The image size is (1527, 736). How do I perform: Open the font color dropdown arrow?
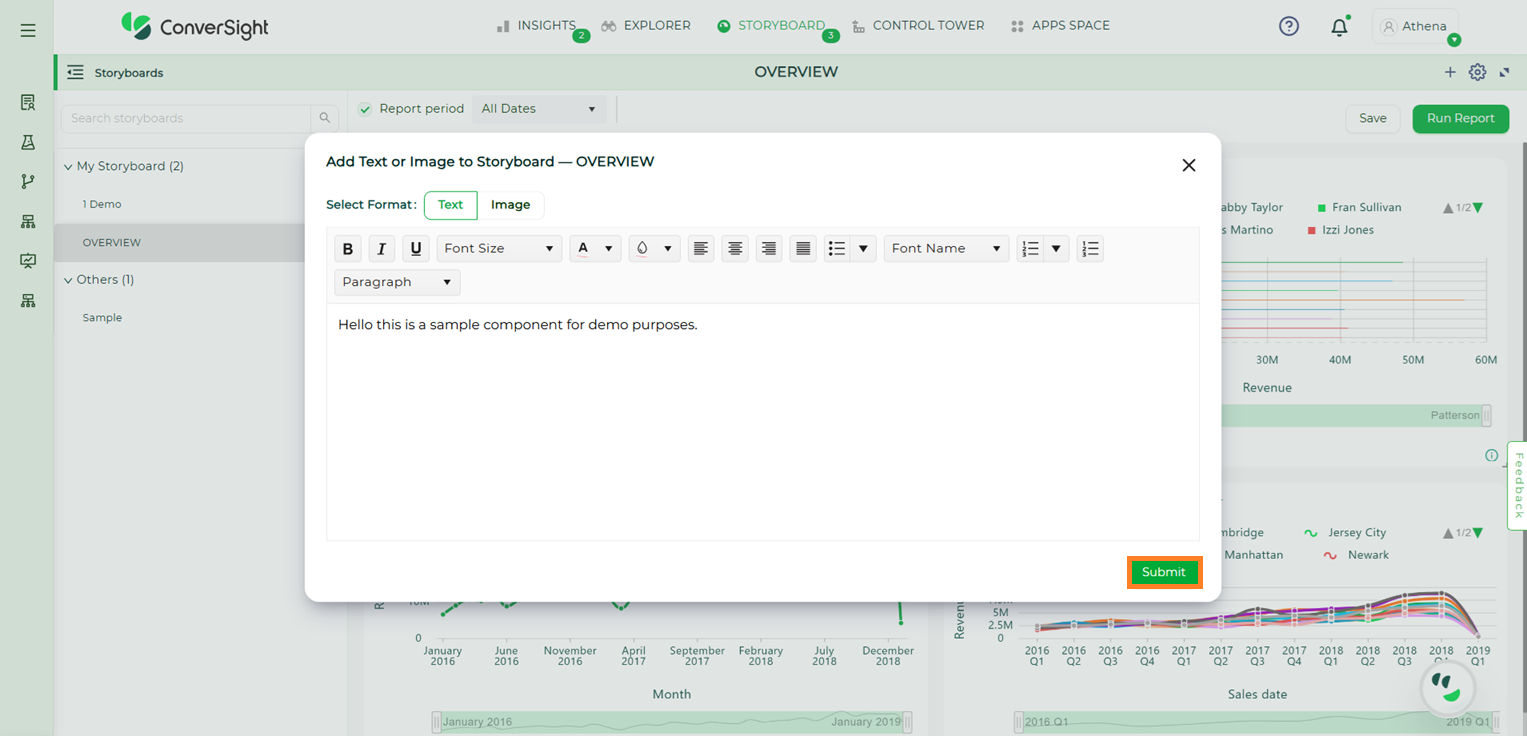tap(608, 249)
